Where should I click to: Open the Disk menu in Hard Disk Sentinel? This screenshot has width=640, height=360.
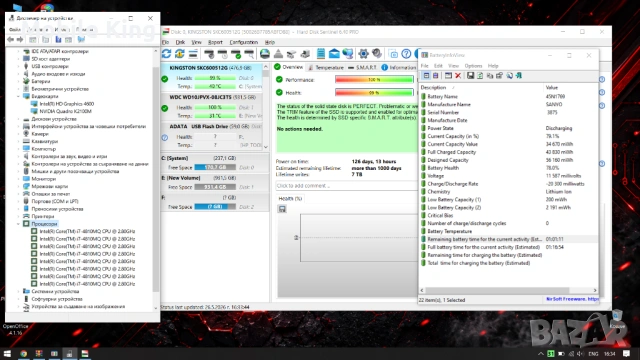180,42
